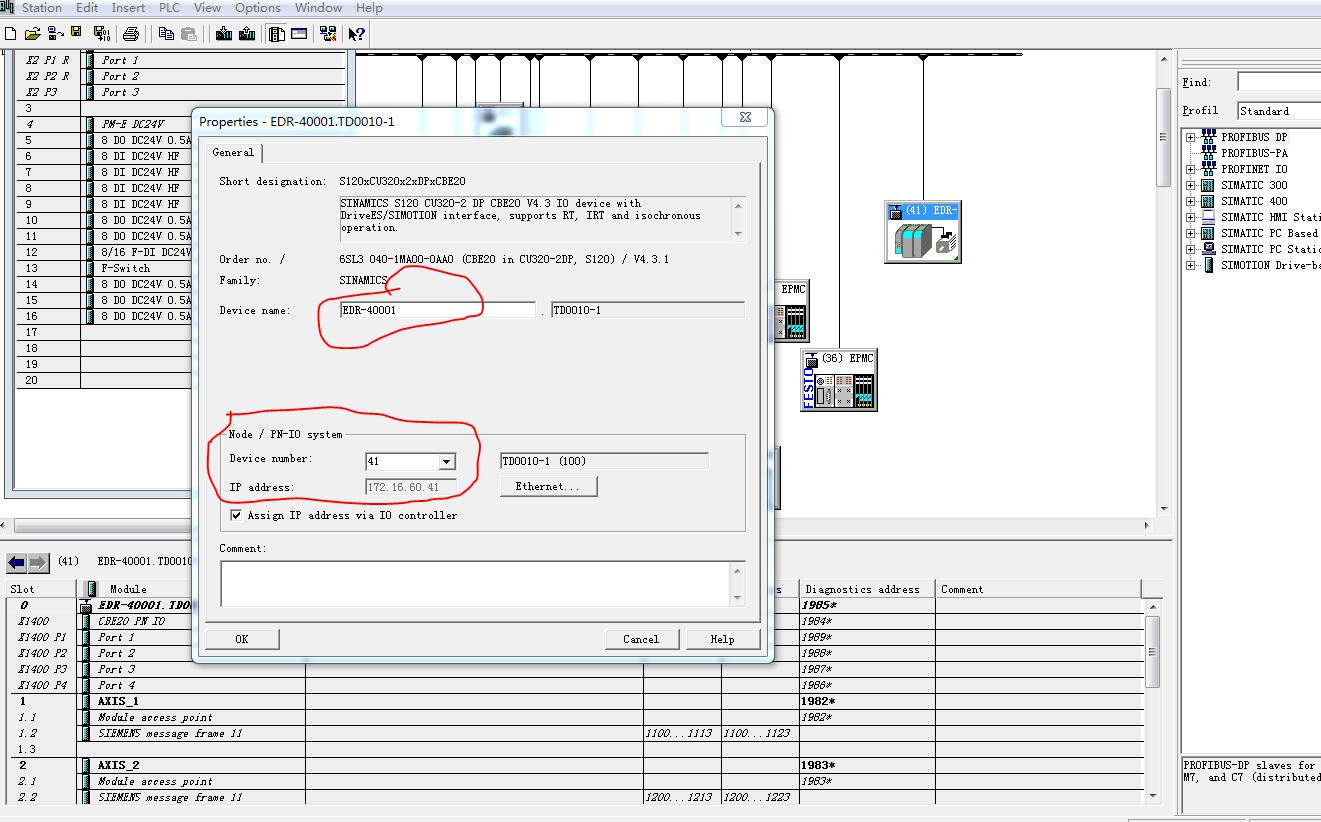Expand the PROFINET IO catalog node
This screenshot has height=822, width=1321.
point(1190,169)
